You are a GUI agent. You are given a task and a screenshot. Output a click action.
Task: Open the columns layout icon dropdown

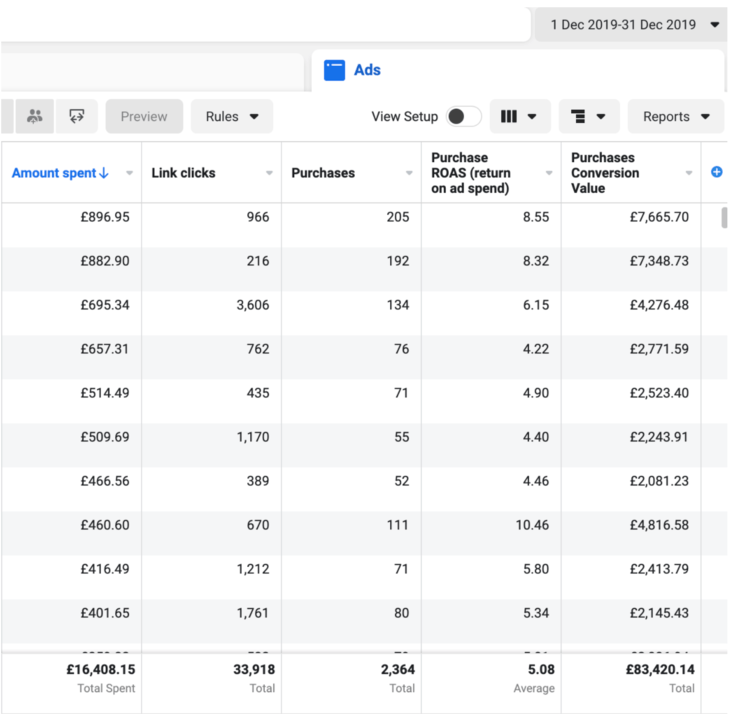[x=519, y=117]
